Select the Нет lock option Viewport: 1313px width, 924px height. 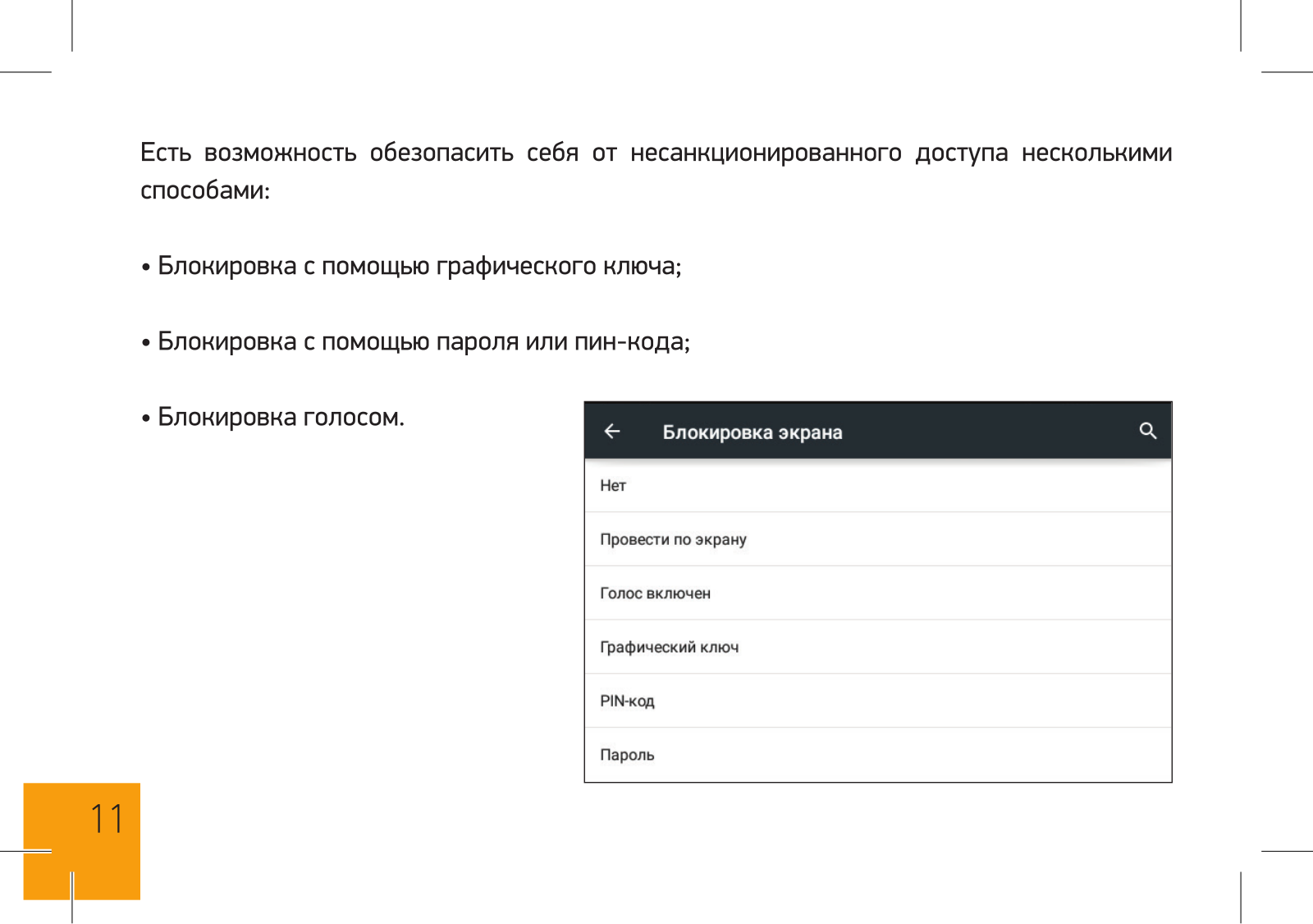(x=877, y=486)
